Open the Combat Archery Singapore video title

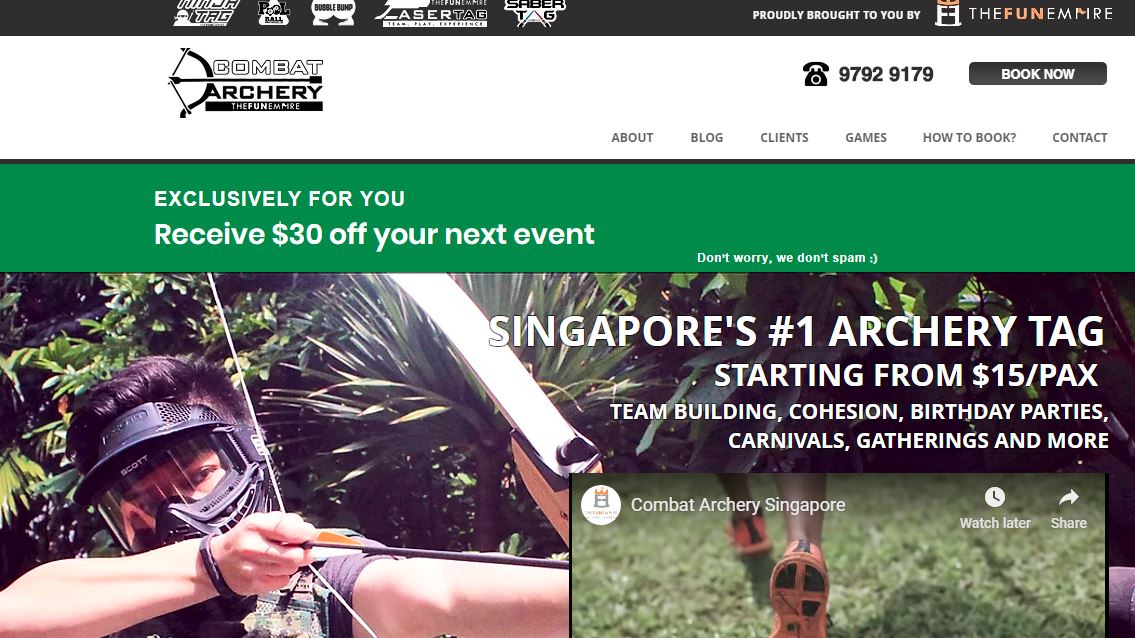(738, 505)
